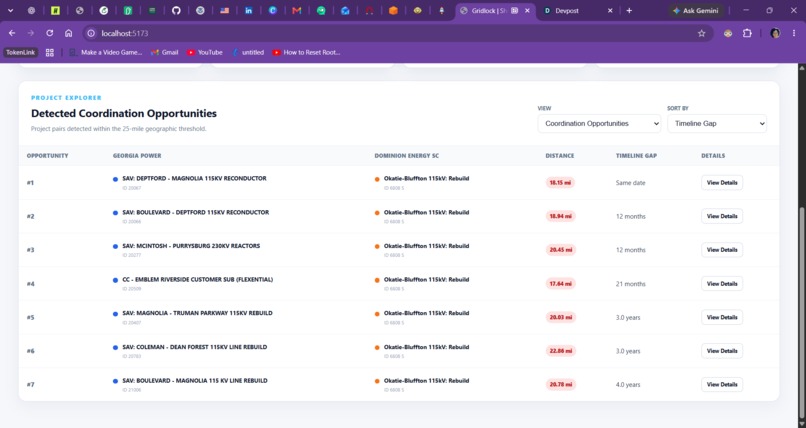Switch to the Devpost tab

577,10
